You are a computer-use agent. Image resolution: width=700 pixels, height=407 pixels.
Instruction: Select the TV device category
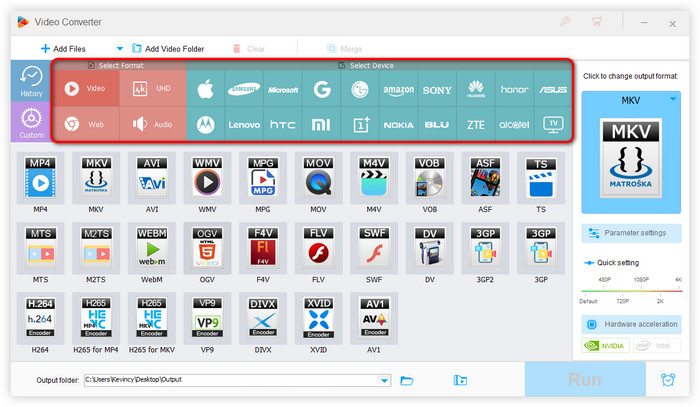point(553,125)
